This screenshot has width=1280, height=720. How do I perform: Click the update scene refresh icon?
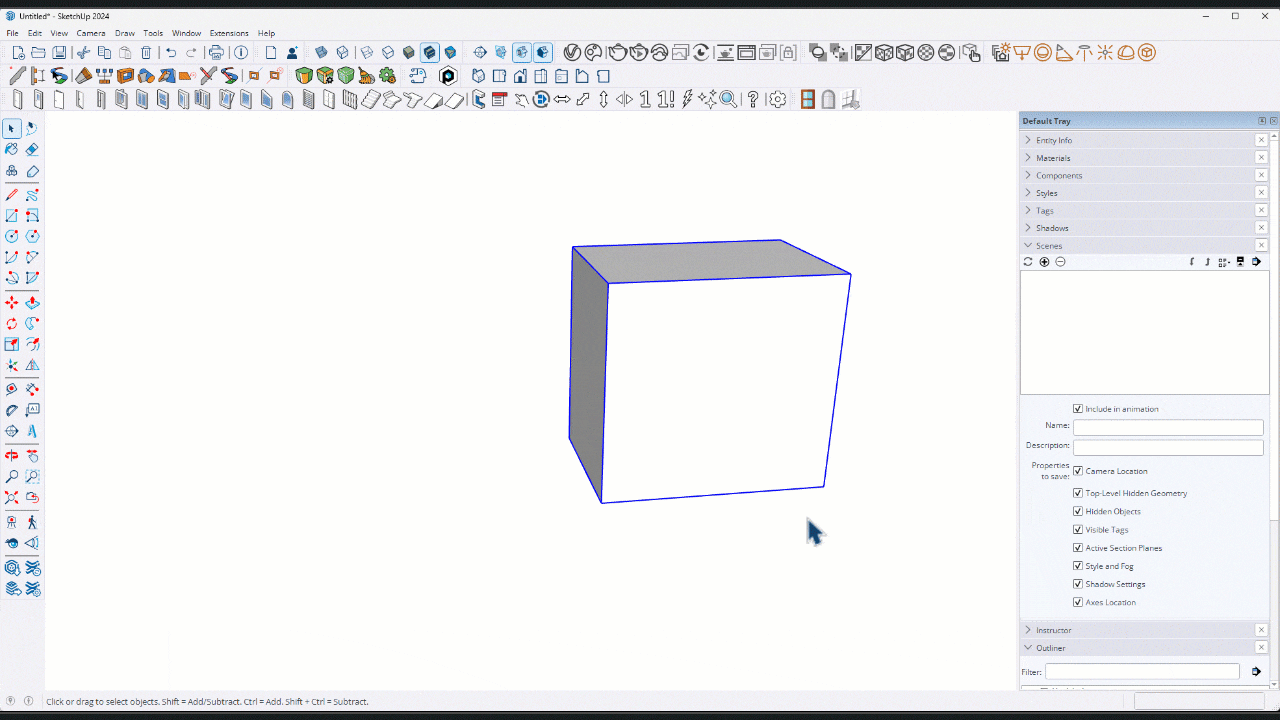[x=1028, y=261]
